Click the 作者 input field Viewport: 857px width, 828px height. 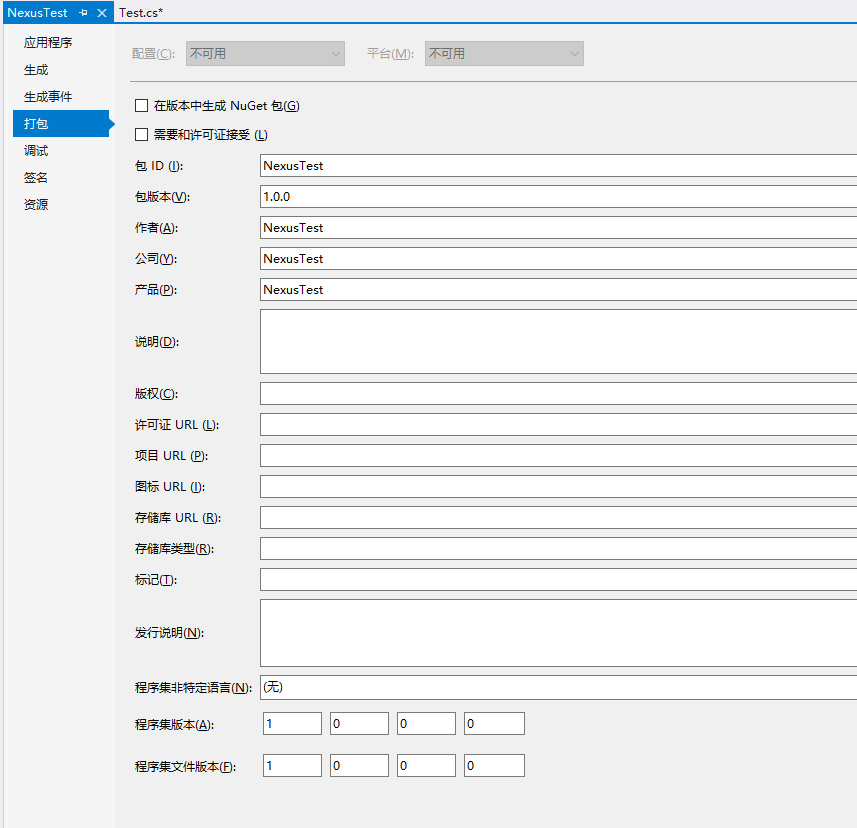click(559, 227)
